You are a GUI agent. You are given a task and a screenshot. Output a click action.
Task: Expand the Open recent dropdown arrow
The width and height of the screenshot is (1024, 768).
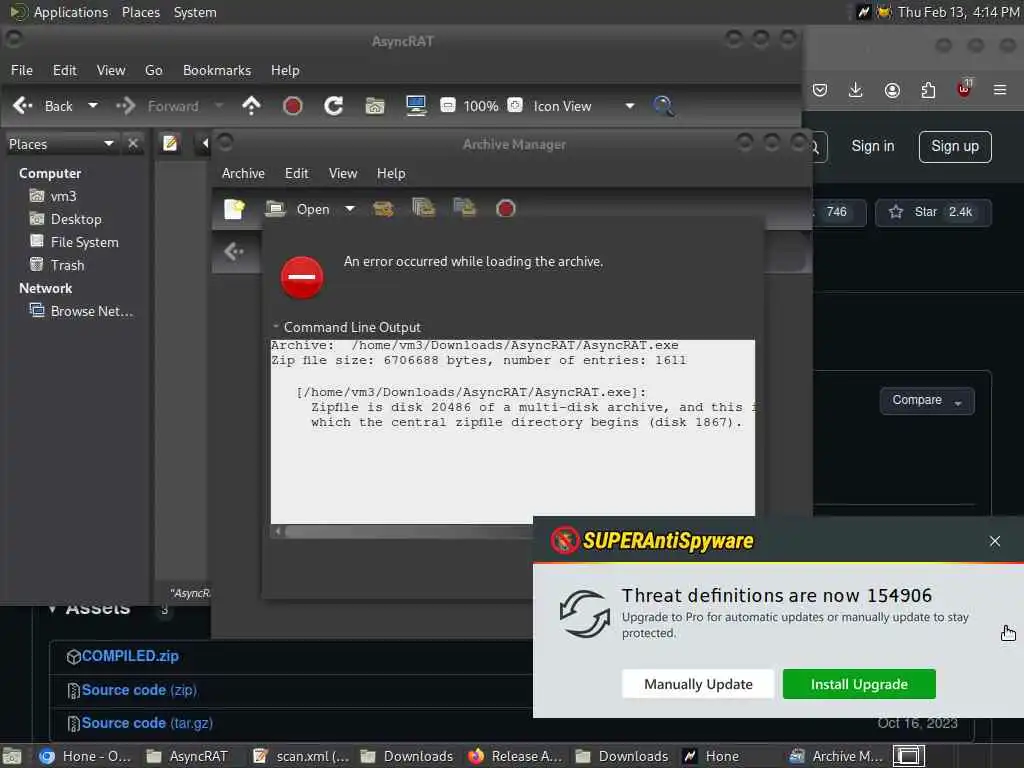(x=350, y=209)
